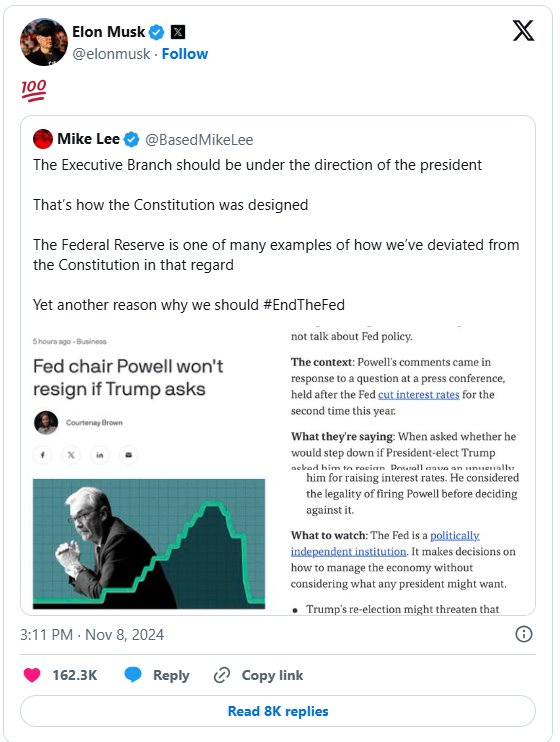The height and width of the screenshot is (742, 560).
Task: Follow the @elonmusk account
Action: point(185,54)
